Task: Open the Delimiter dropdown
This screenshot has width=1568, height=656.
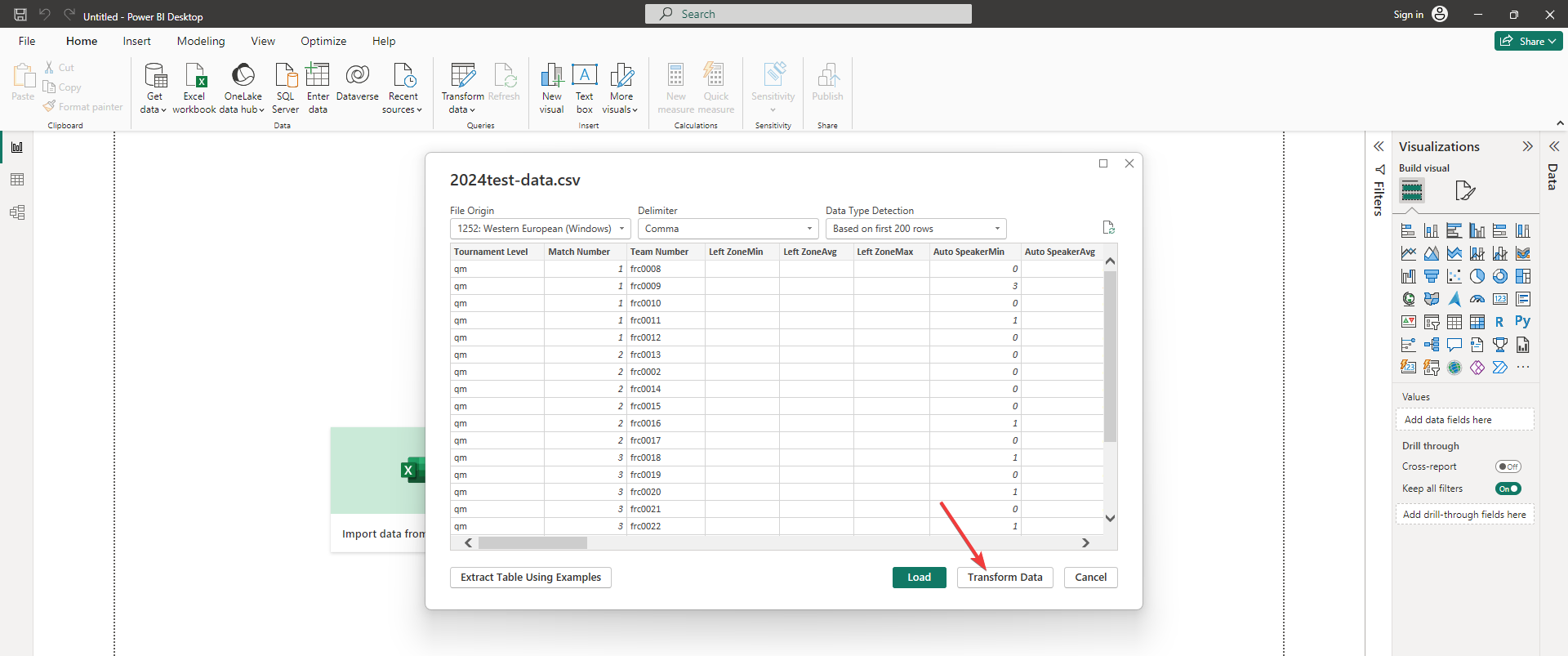Action: click(x=728, y=229)
